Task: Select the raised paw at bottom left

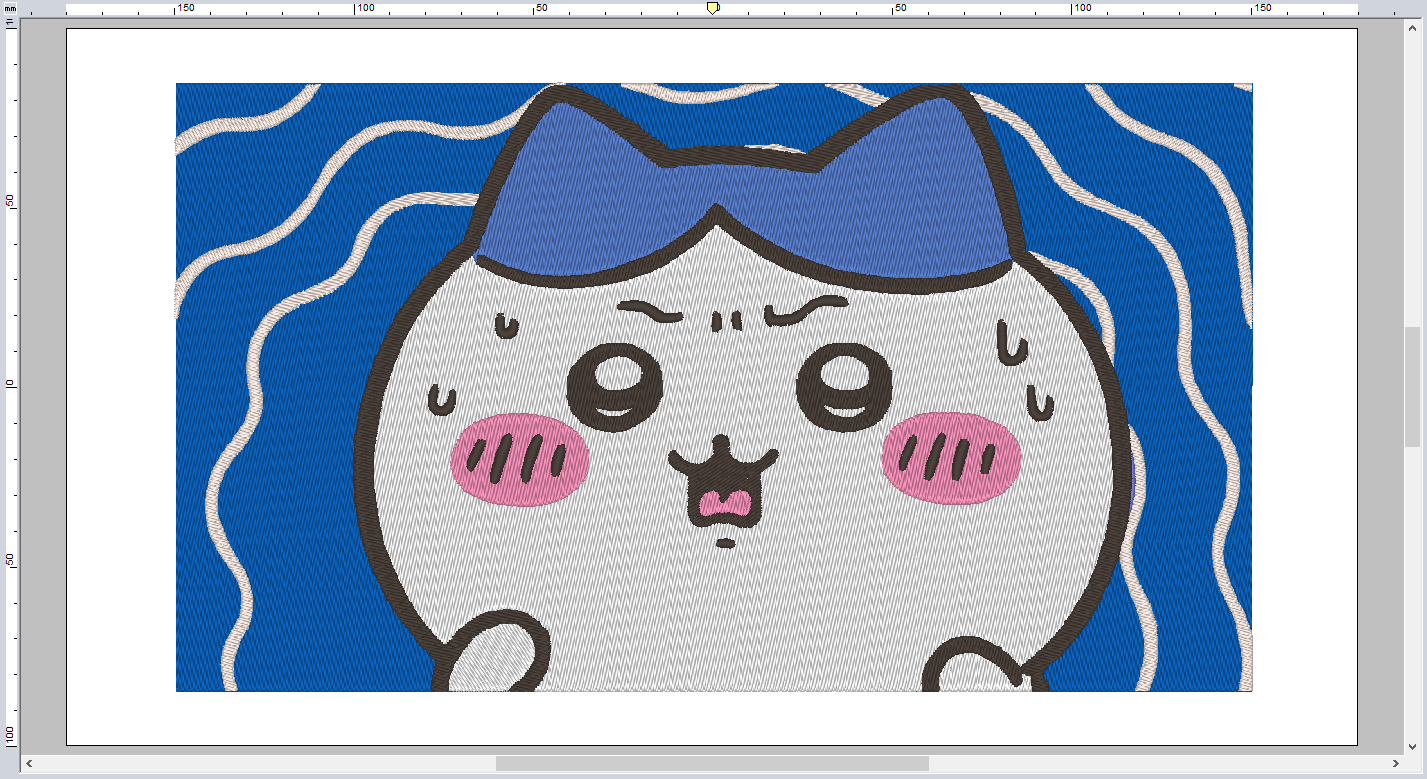Action: (x=493, y=656)
